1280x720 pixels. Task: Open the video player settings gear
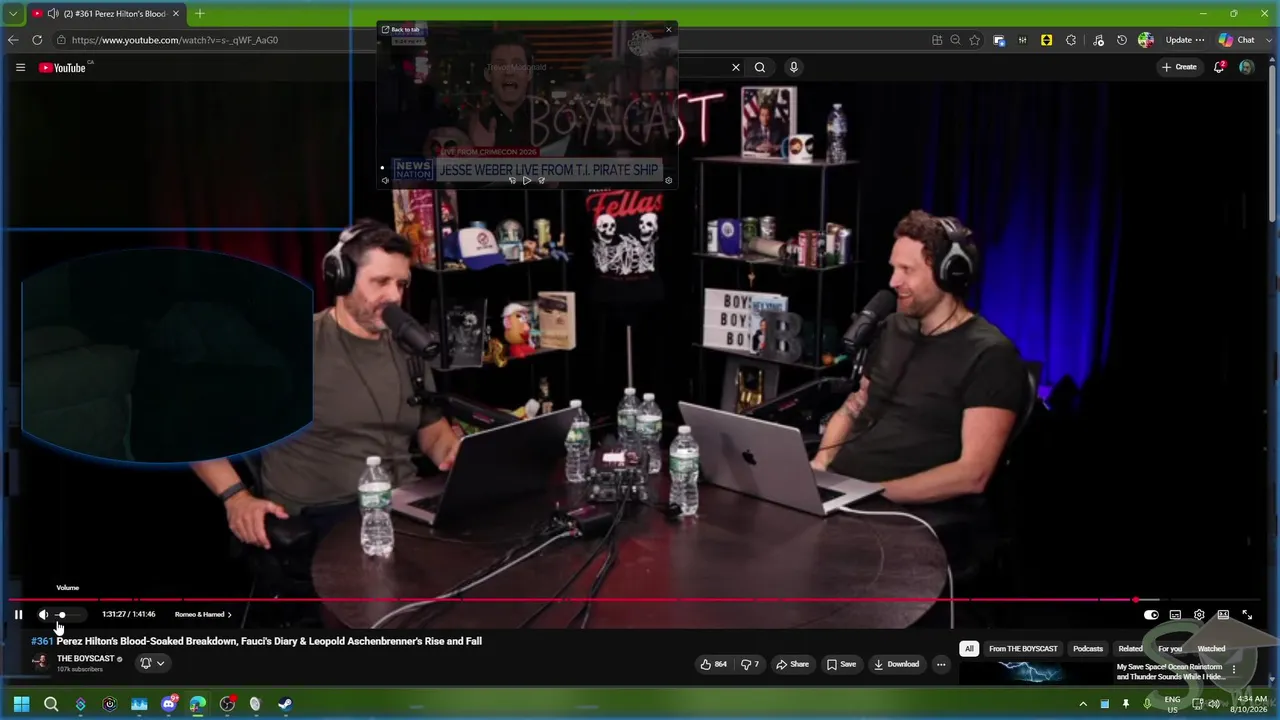point(1199,615)
